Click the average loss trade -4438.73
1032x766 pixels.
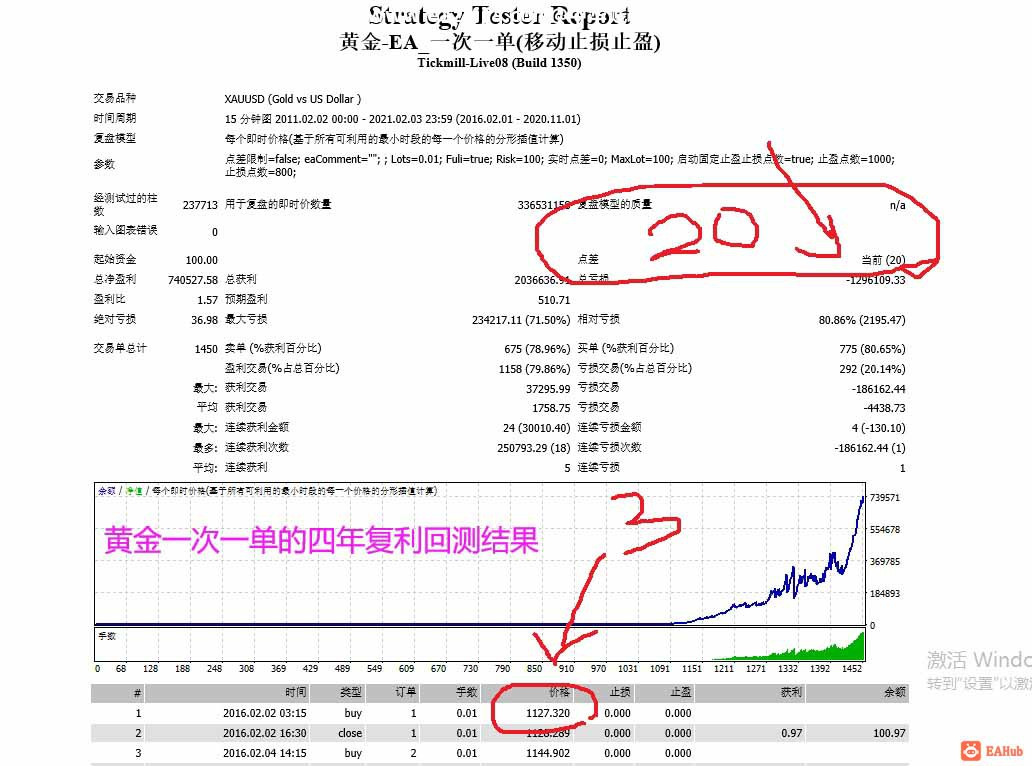coord(884,408)
